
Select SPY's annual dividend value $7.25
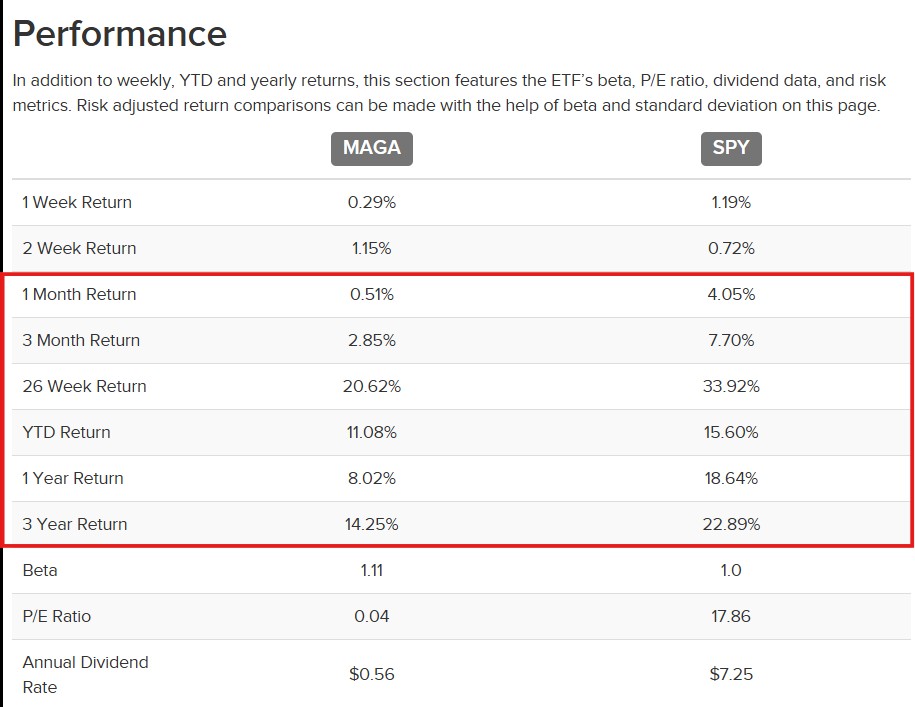(x=731, y=674)
